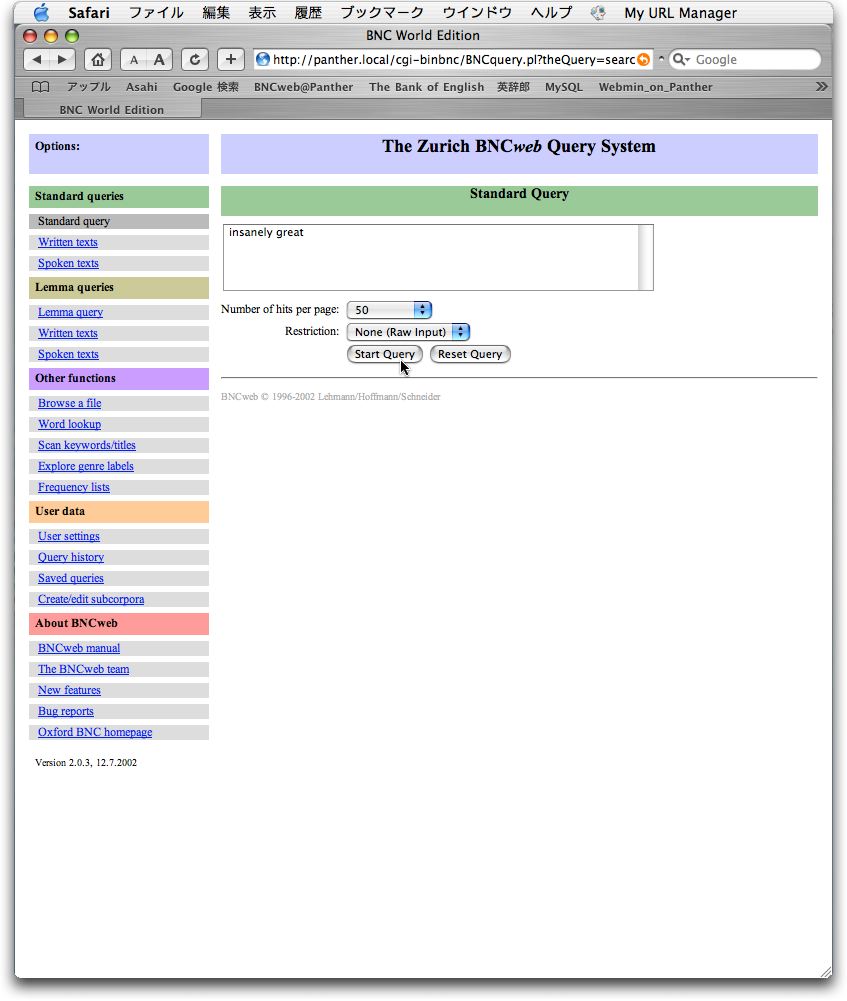Open the Google 検索 bookmark
The image size is (847, 1001).
pyautogui.click(x=206, y=87)
